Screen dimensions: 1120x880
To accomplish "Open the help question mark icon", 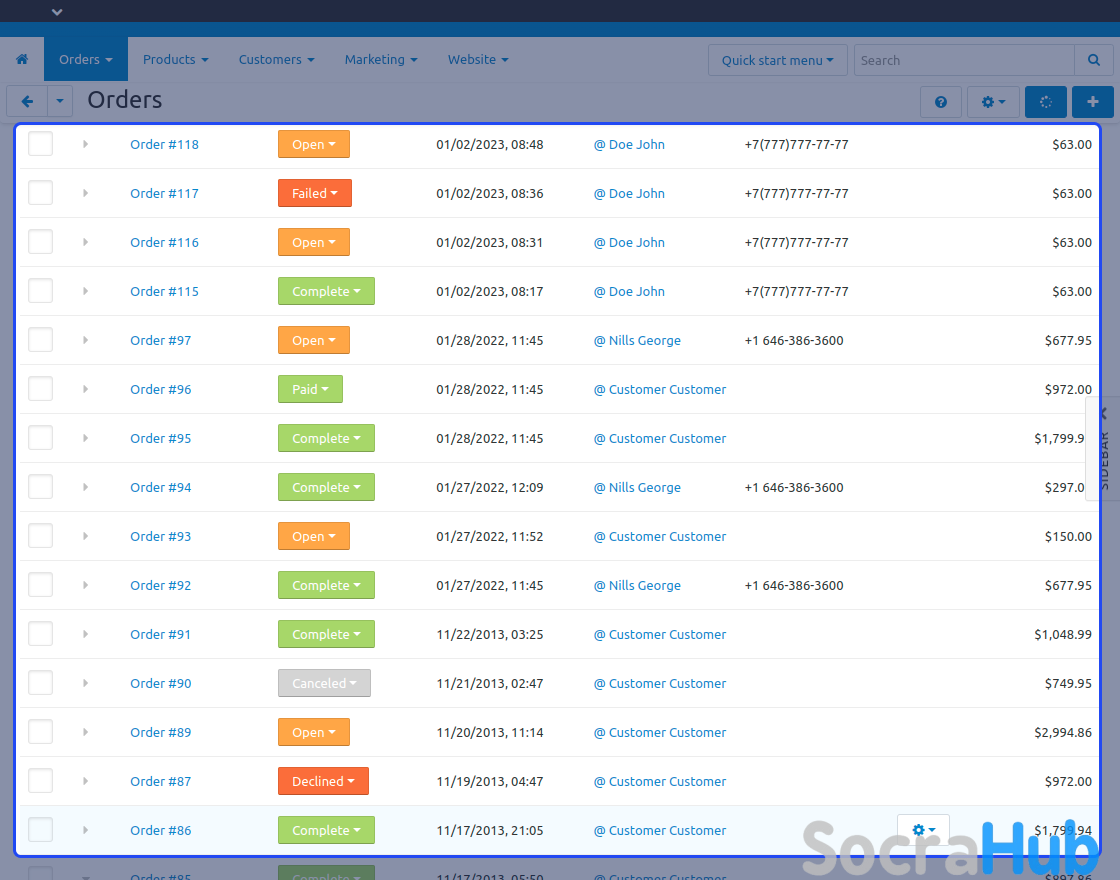I will [940, 102].
